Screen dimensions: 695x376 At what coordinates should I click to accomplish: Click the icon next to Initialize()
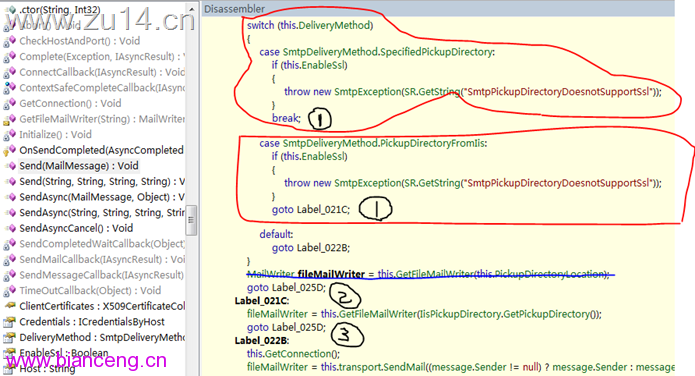tap(9, 135)
